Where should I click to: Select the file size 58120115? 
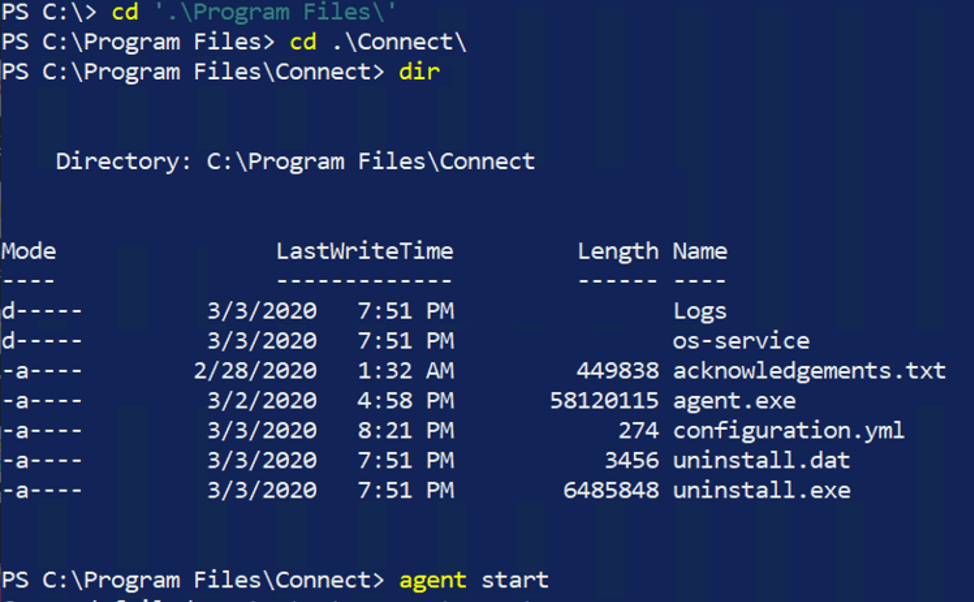coord(604,401)
